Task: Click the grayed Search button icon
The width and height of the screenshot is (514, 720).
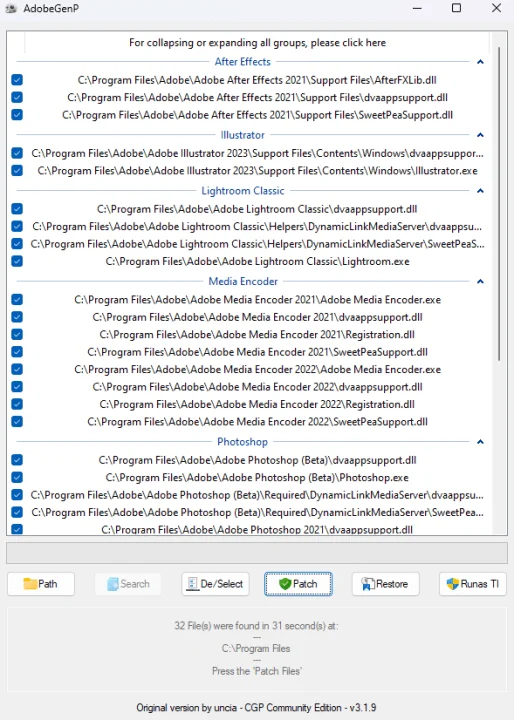Action: click(113, 584)
